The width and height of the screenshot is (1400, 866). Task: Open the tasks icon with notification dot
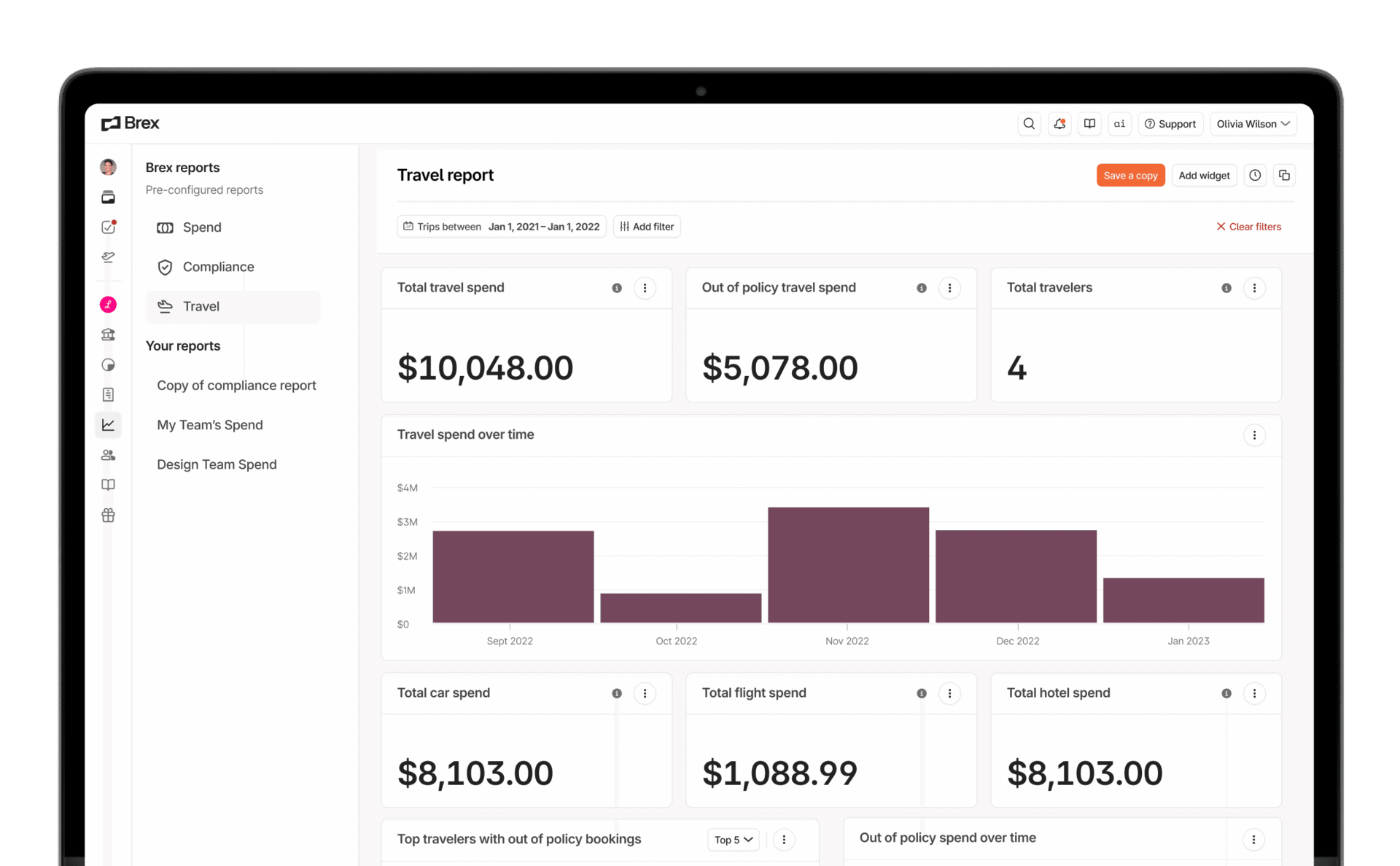point(107,227)
